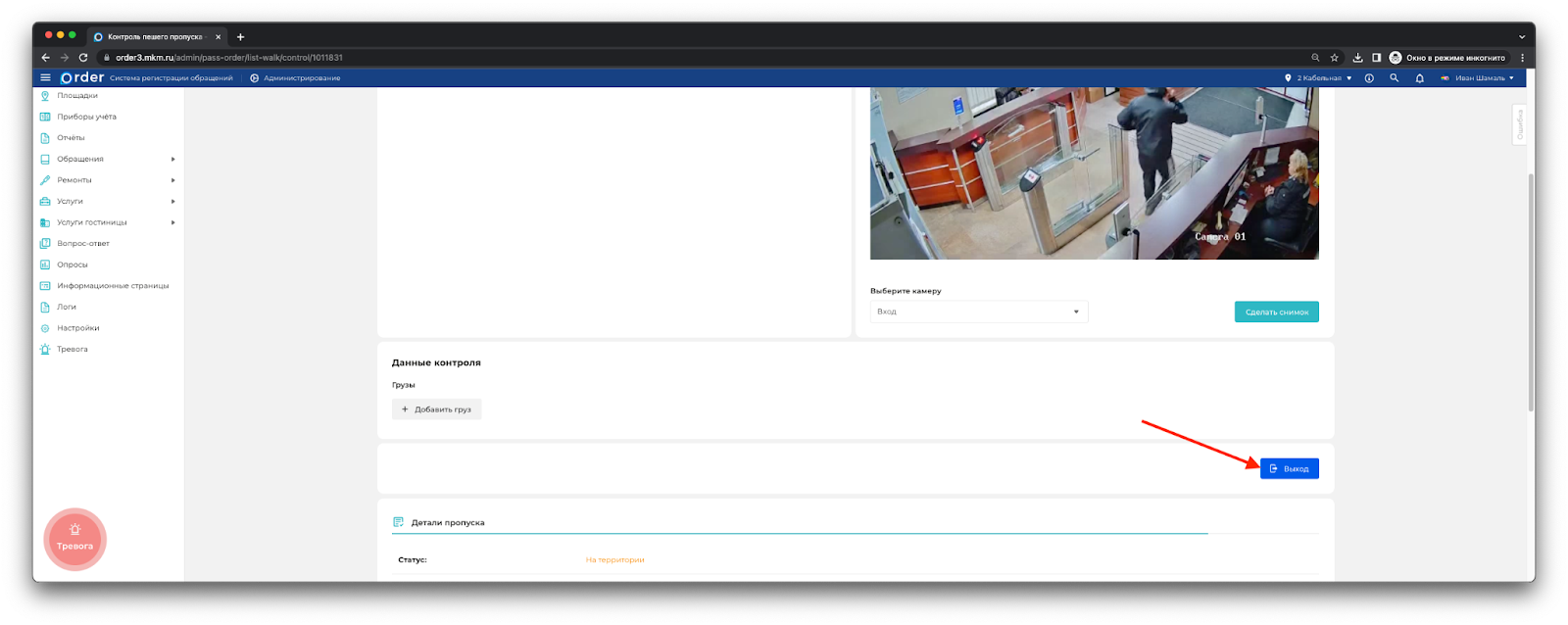Click the blue Выход button
This screenshot has width=1568, height=625.
(1289, 468)
